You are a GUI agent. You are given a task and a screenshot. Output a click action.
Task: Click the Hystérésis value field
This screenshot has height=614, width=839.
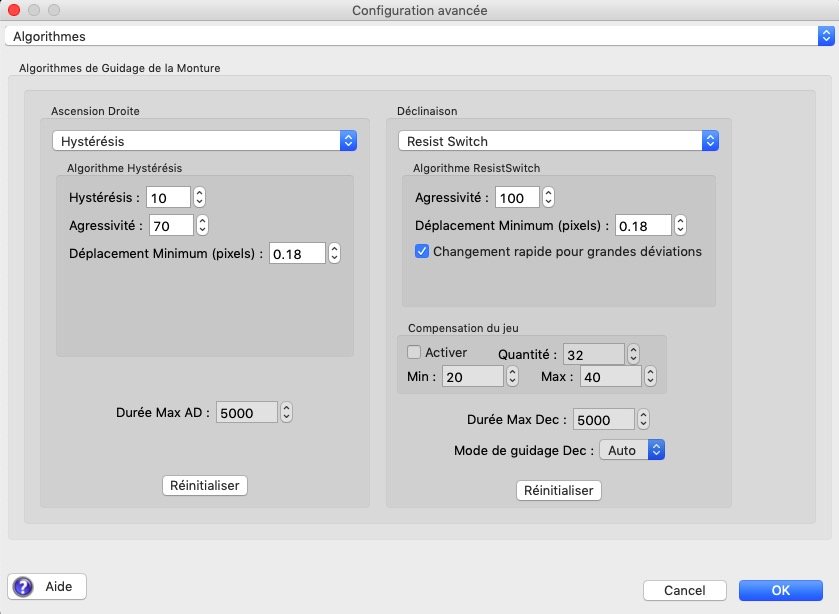click(x=168, y=197)
